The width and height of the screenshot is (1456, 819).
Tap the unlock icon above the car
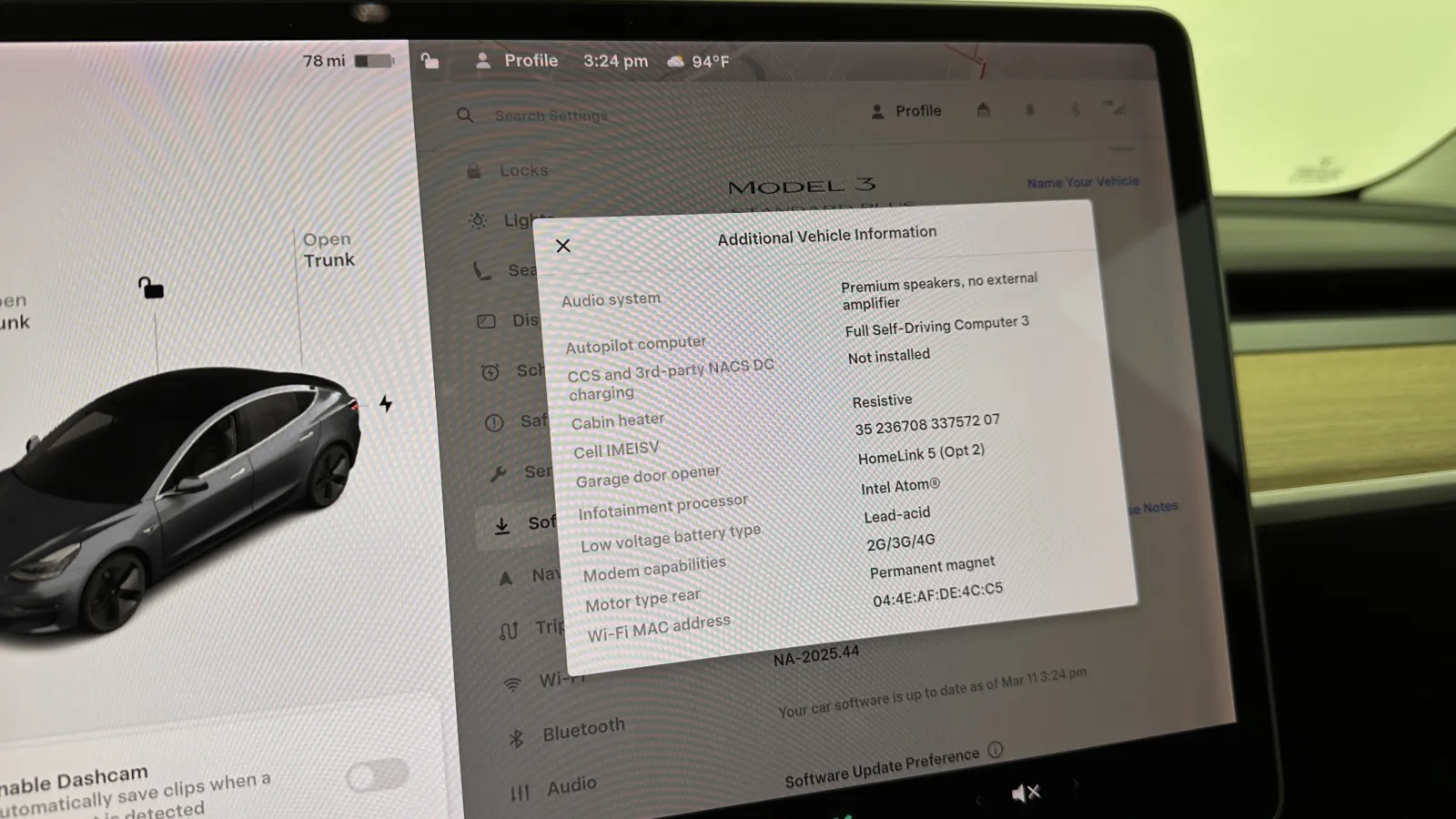(x=151, y=288)
